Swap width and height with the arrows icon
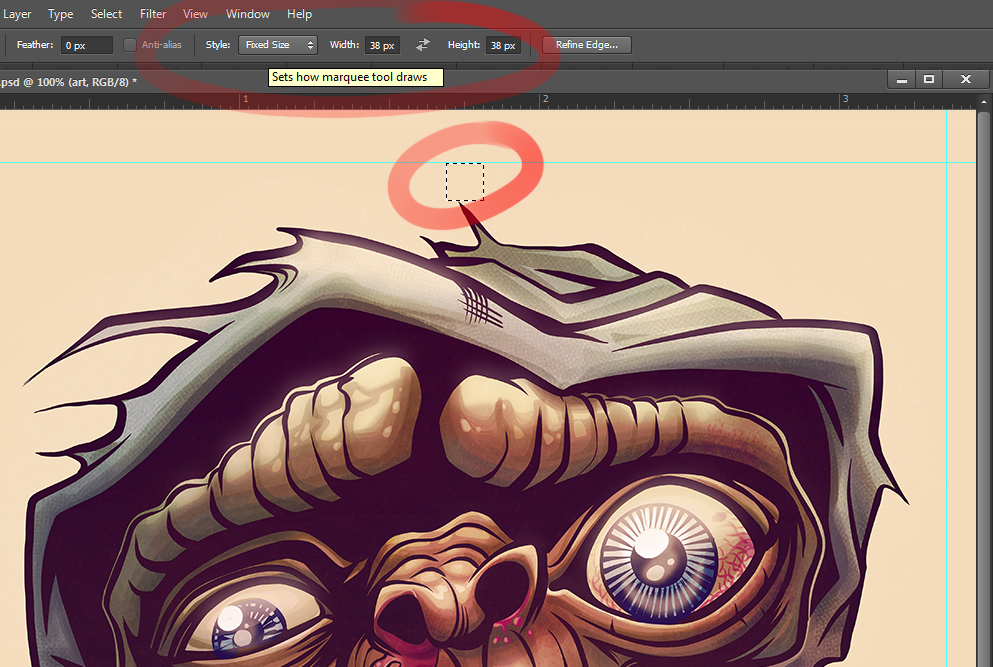This screenshot has width=993, height=667. [422, 45]
